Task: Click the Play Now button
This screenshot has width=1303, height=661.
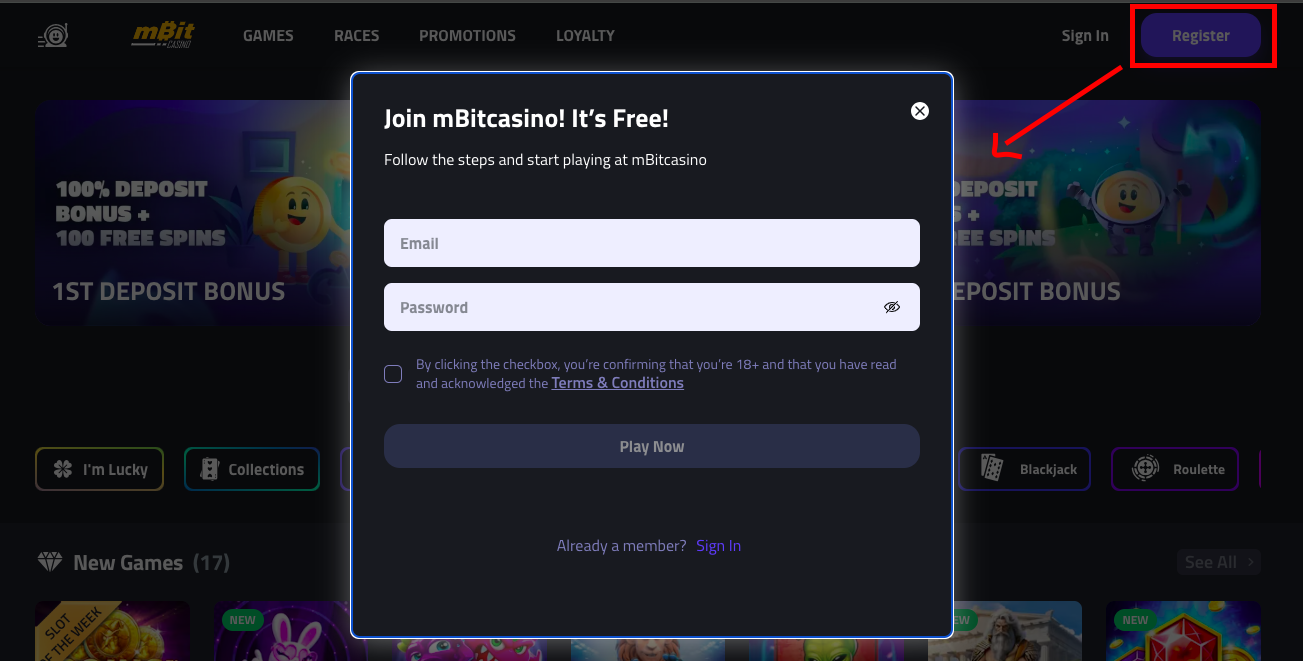Action: click(x=652, y=446)
